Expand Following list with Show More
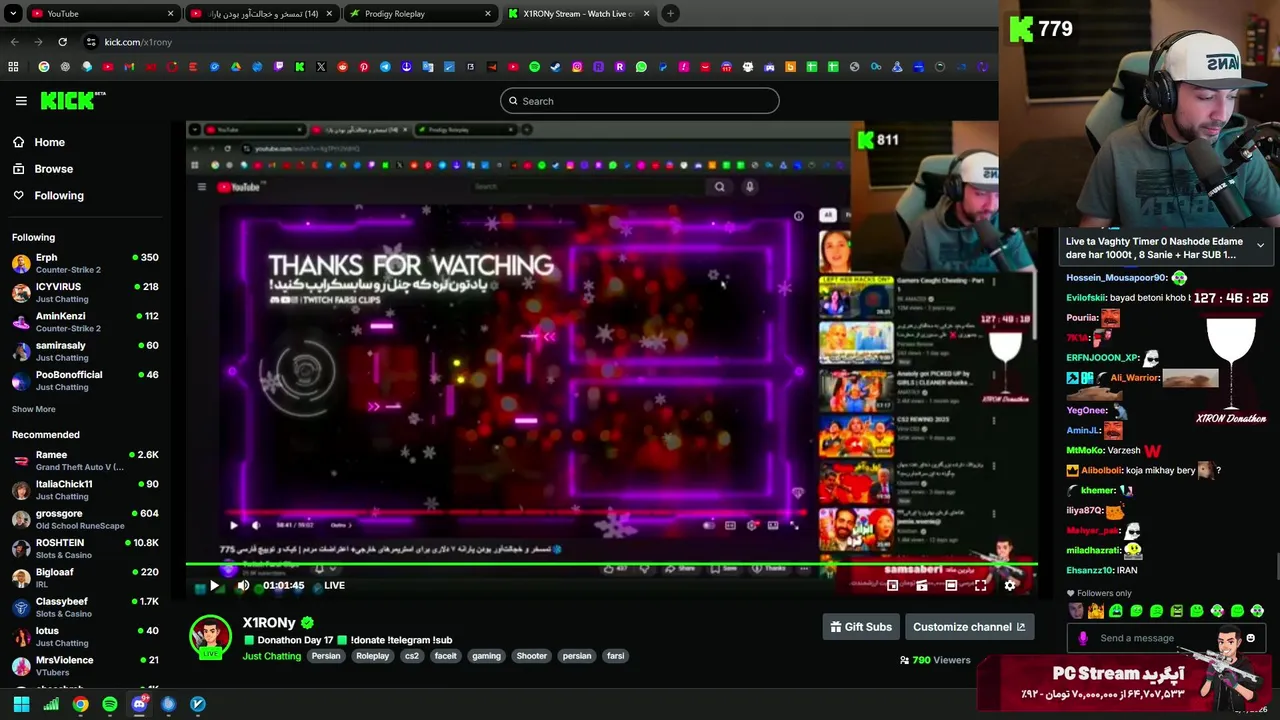The image size is (1280, 720). point(33,409)
